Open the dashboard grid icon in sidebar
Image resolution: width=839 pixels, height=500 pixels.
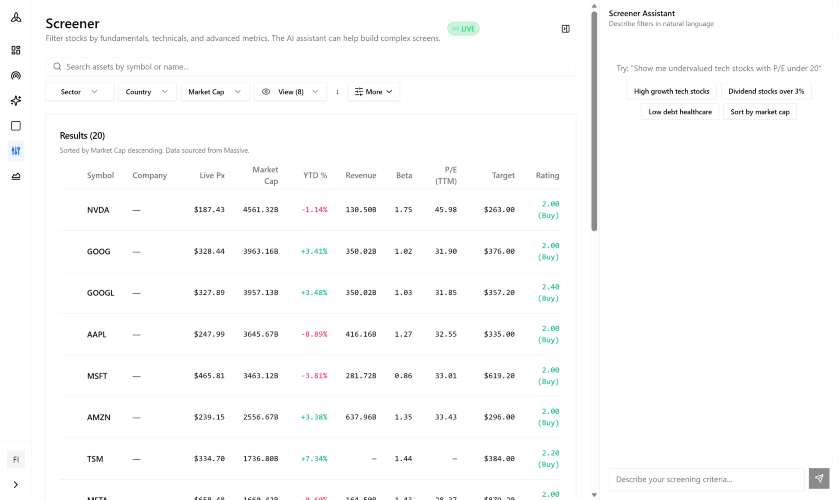[16, 50]
